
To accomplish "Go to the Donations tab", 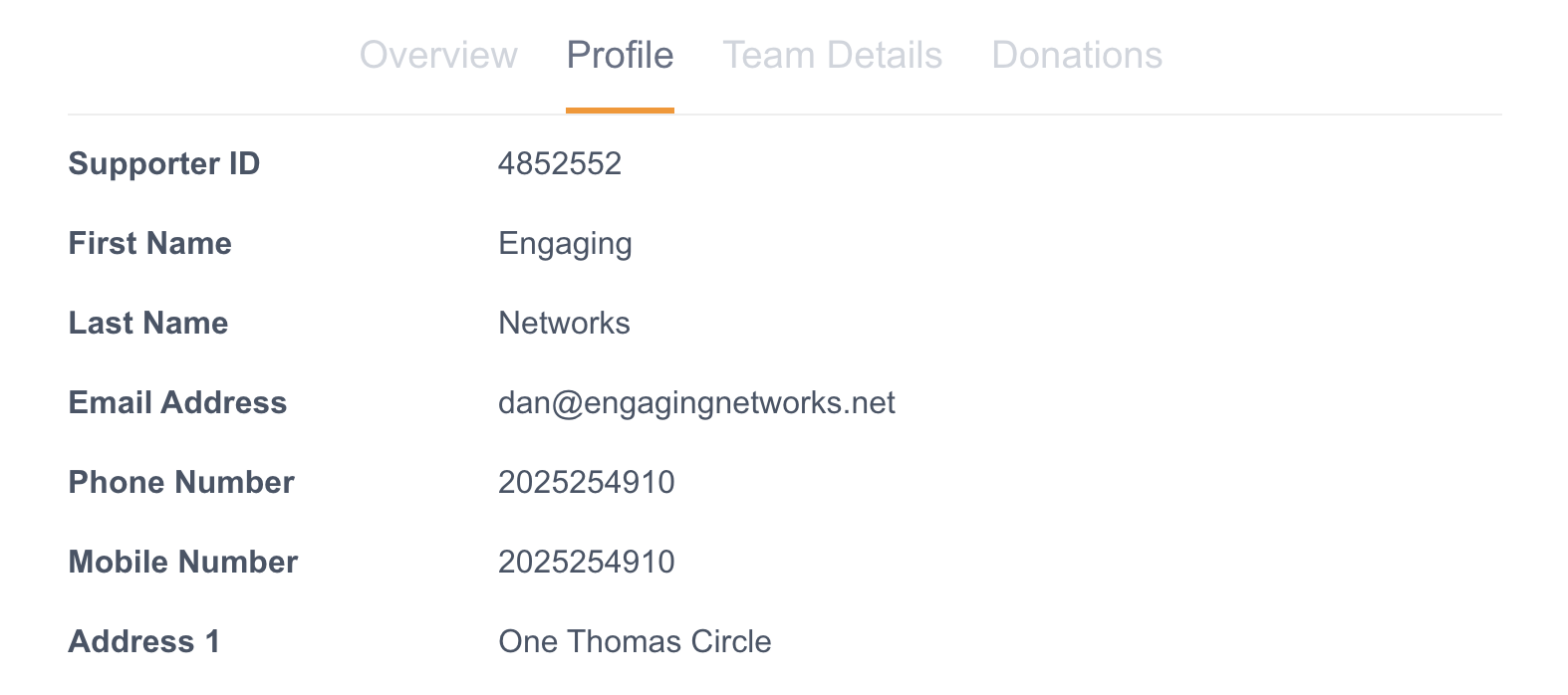I will [x=1077, y=55].
